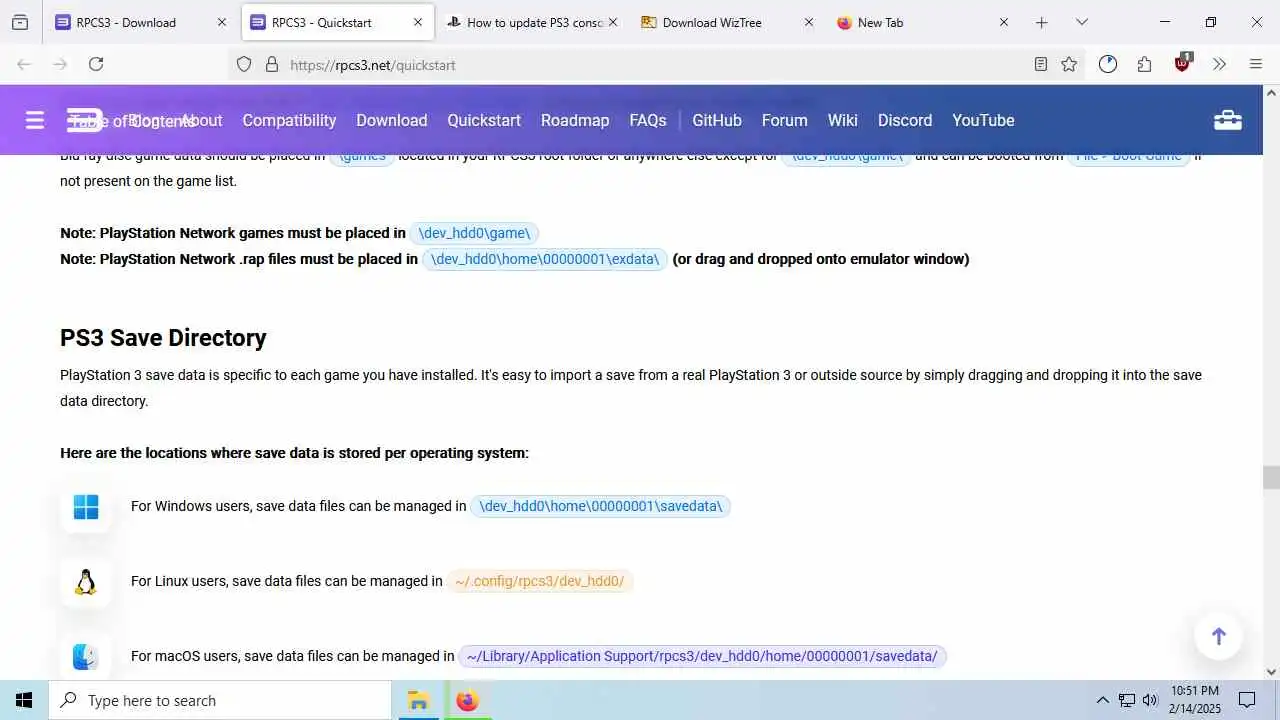Show more tools overflow chevron
Screen dimensions: 1280x720
[x=1219, y=64]
